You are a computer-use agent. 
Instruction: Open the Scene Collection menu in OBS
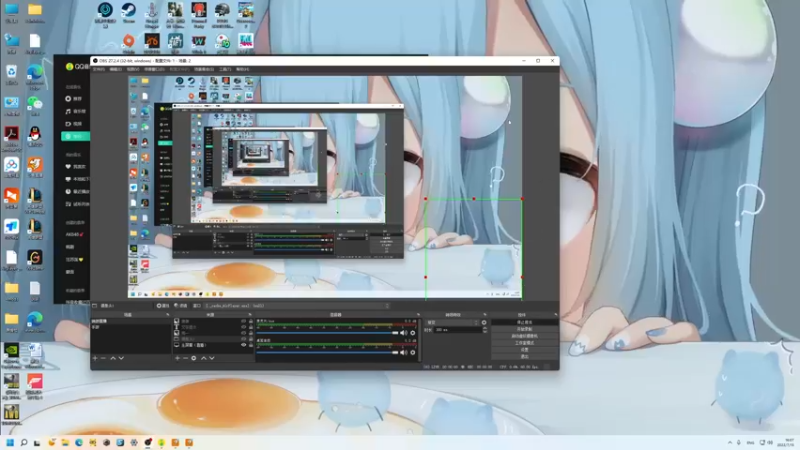coord(204,69)
